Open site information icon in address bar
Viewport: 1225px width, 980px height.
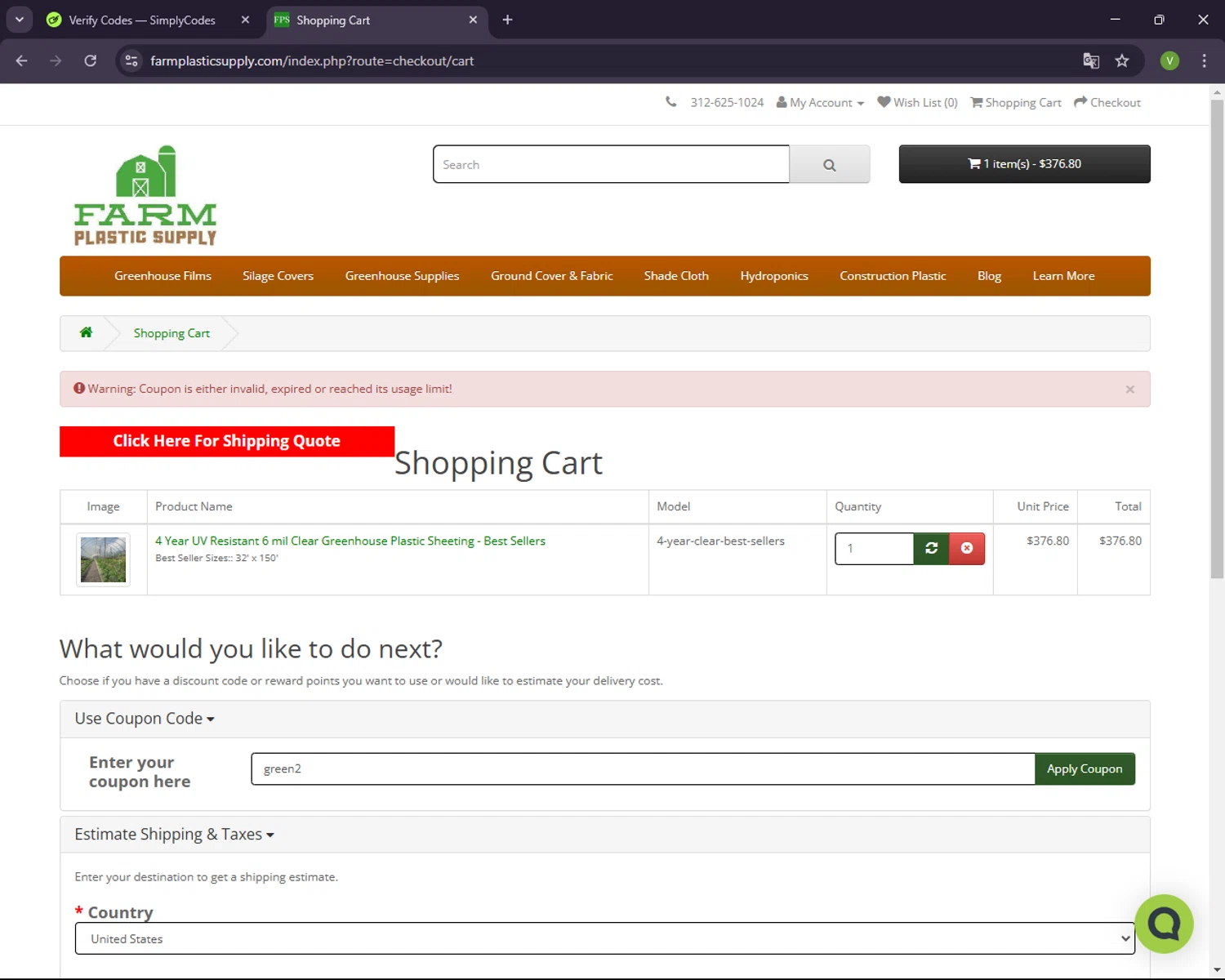131,60
